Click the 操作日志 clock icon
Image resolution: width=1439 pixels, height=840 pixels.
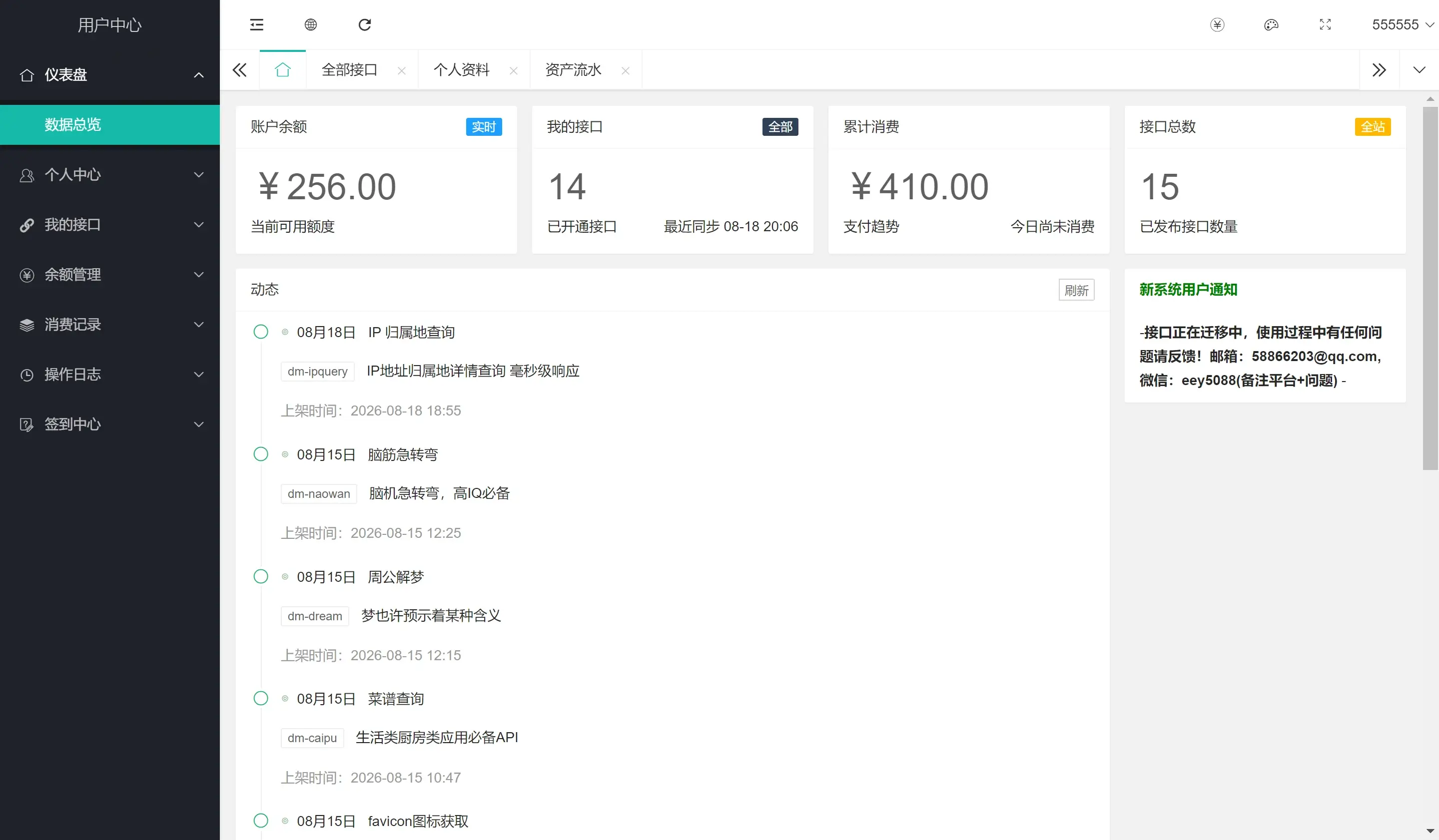coord(27,375)
